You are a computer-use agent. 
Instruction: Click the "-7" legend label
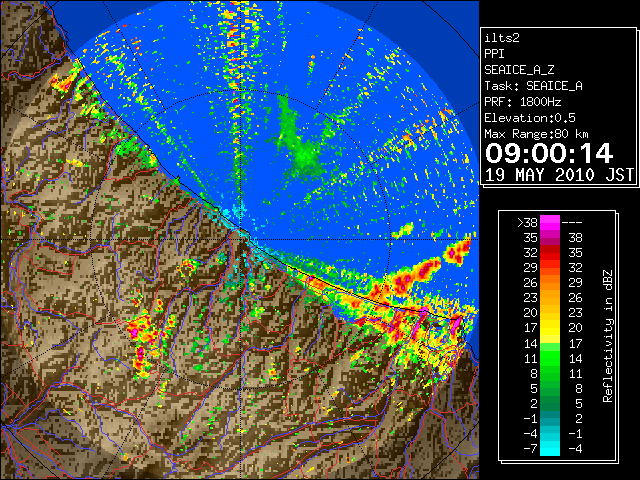(531, 449)
